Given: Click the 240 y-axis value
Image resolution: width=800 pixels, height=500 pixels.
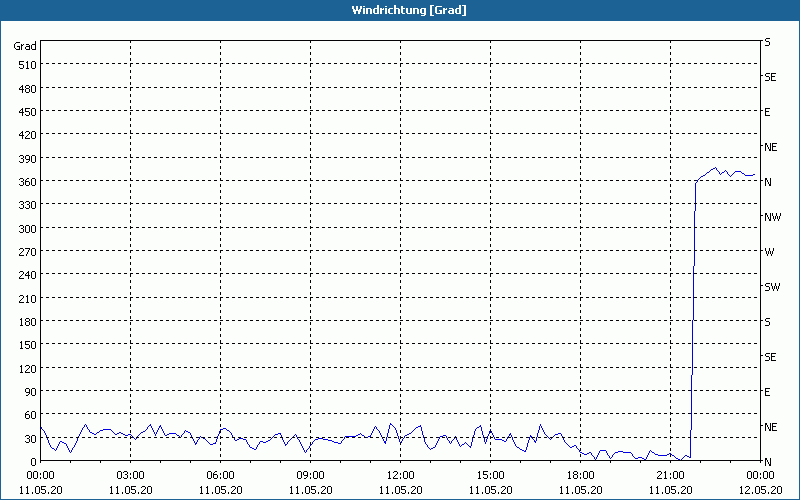Looking at the screenshot, I should coord(28,276).
